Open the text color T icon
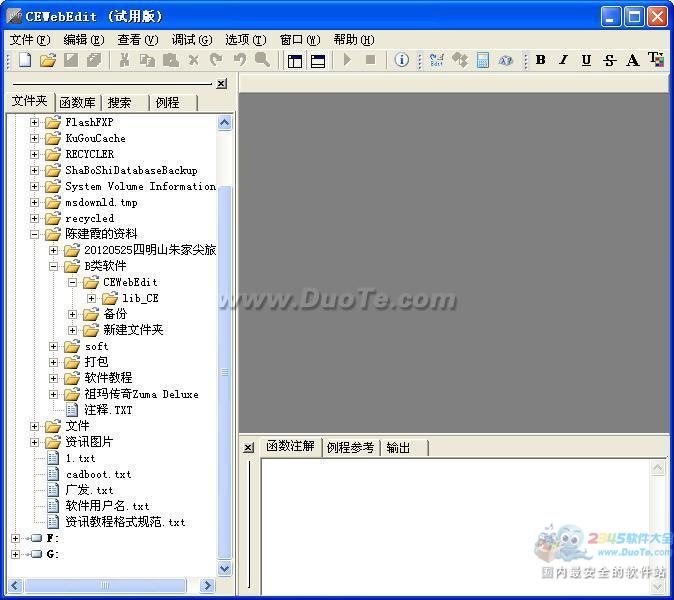Screen dimensions: 674x600 point(656,60)
